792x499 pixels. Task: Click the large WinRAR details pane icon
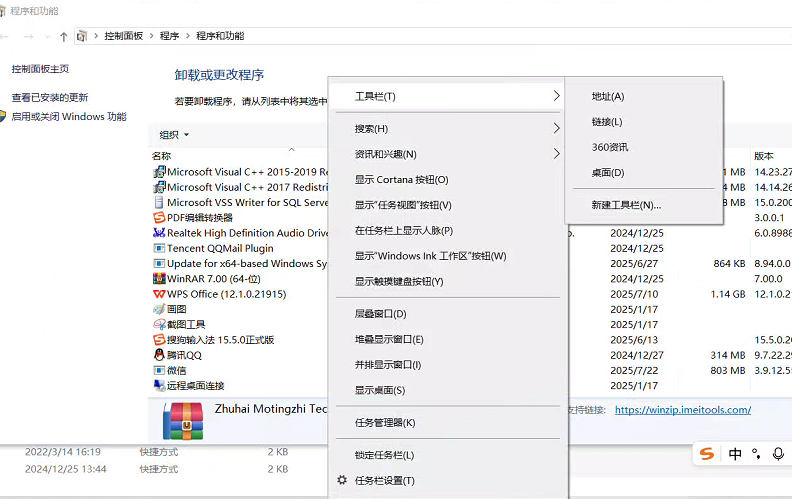pyautogui.click(x=183, y=421)
